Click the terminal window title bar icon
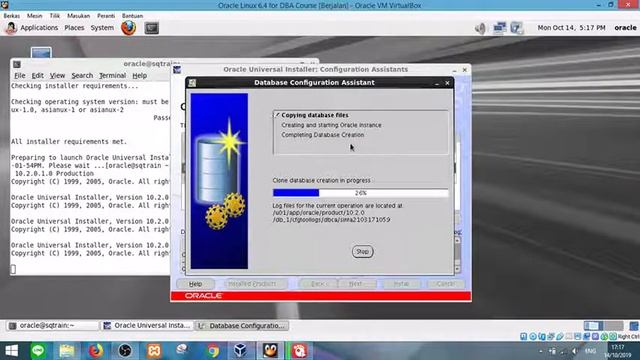 [17, 64]
